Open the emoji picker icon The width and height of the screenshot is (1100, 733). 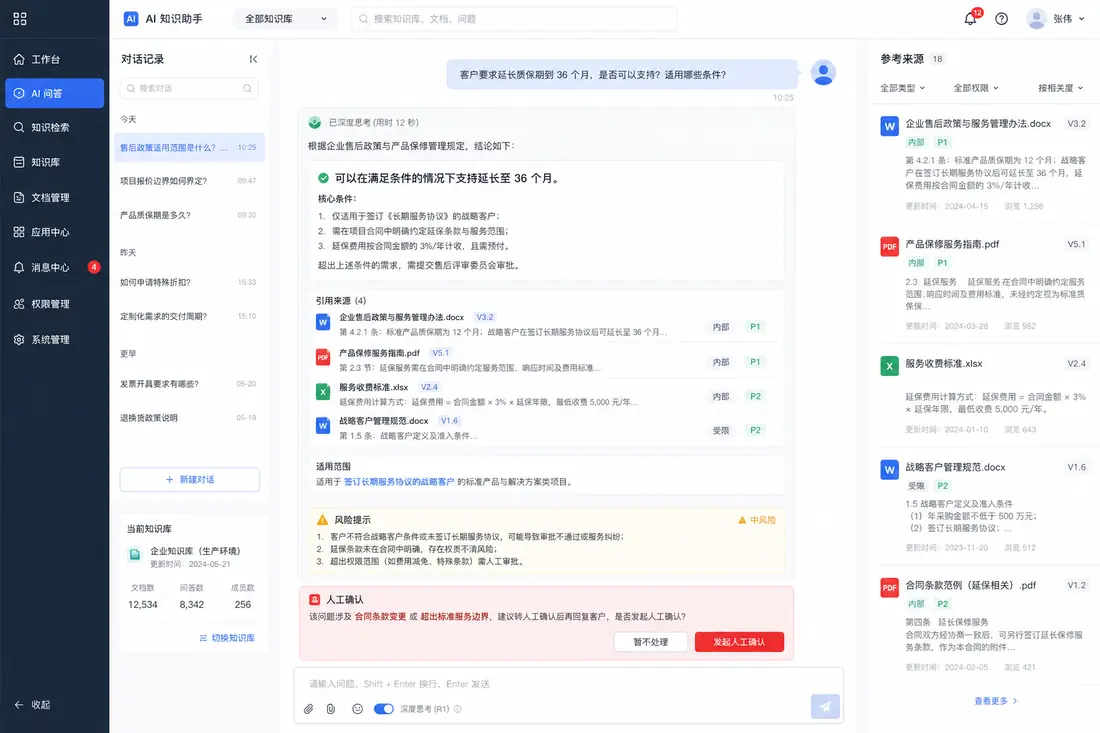point(357,709)
